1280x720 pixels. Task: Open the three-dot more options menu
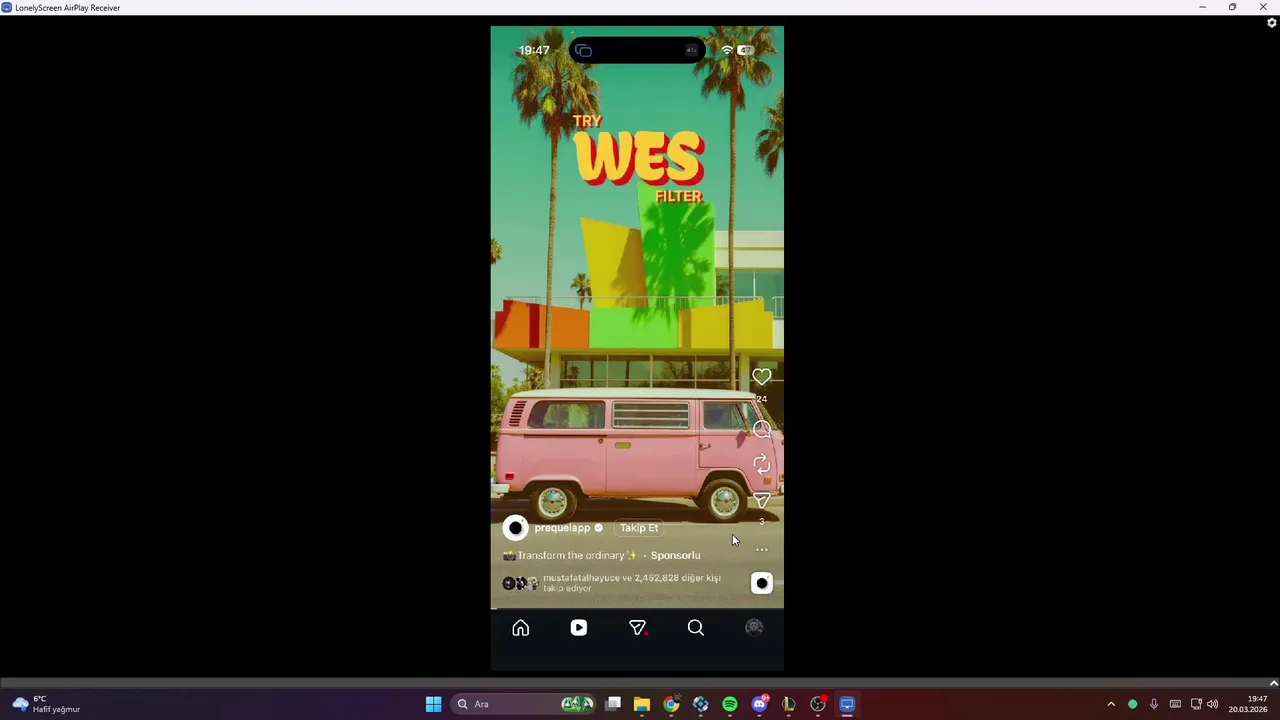[762, 550]
